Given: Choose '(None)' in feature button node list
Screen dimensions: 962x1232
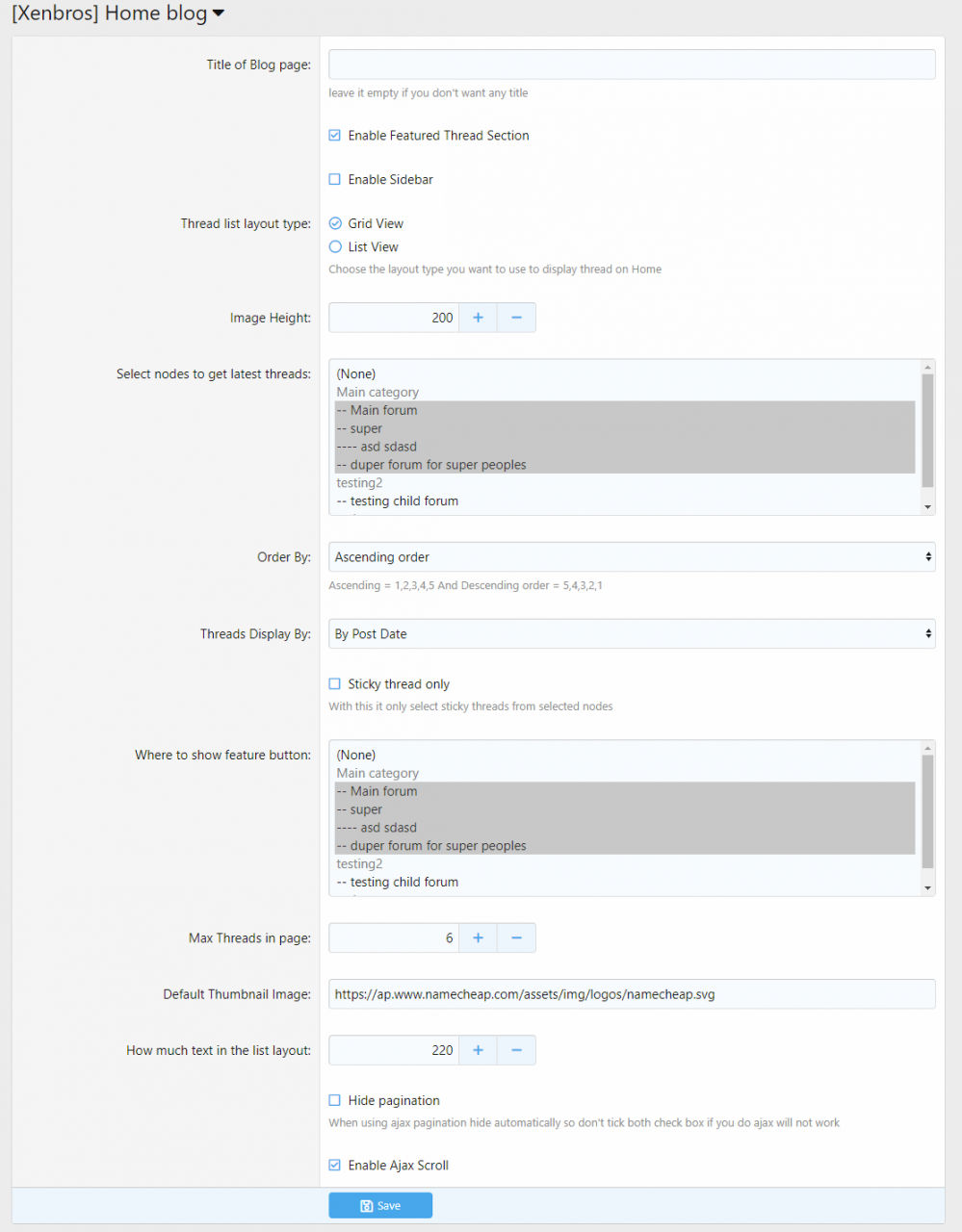Looking at the screenshot, I should click(356, 756).
